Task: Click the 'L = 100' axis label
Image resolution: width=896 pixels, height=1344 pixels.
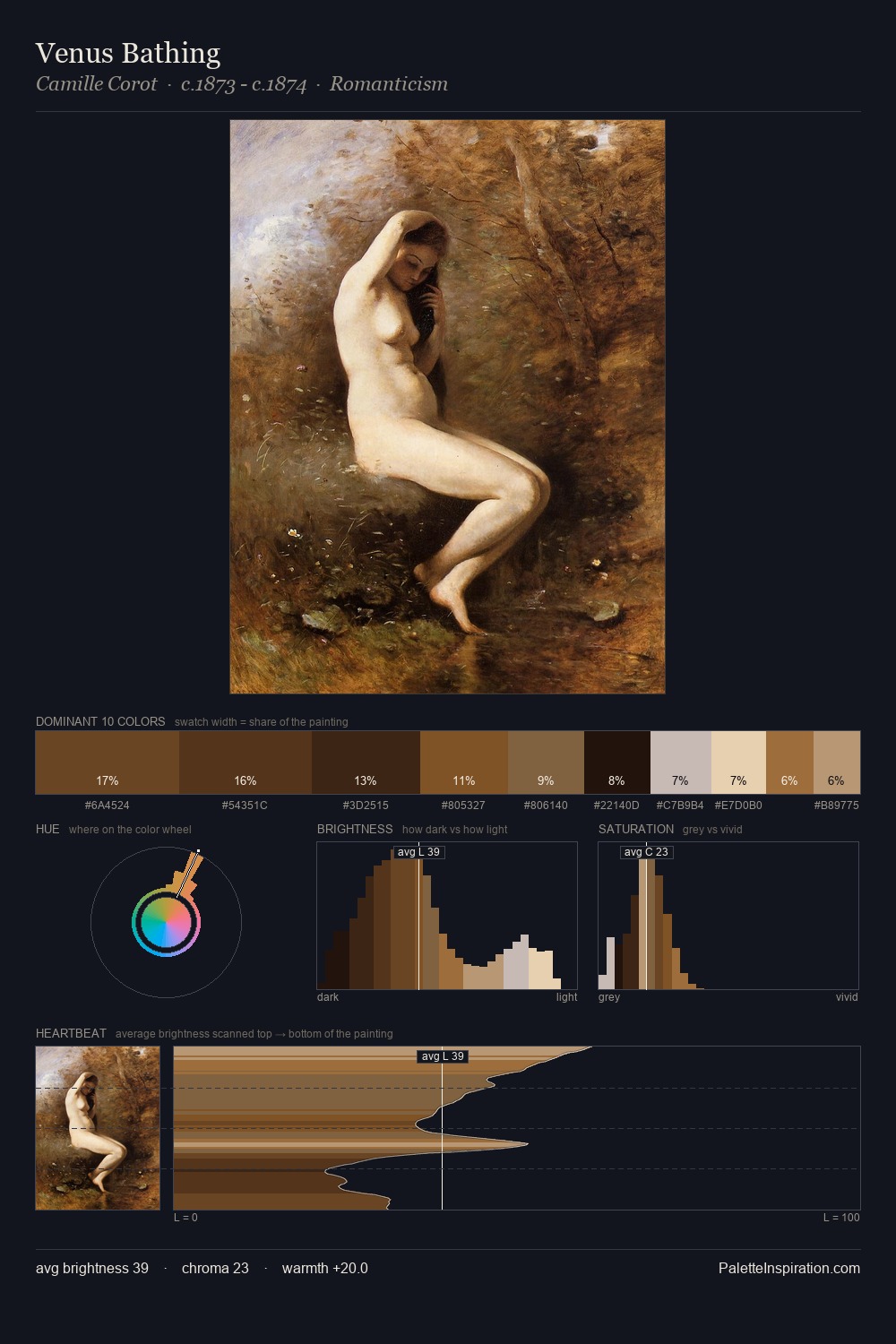Action: coord(841,1218)
